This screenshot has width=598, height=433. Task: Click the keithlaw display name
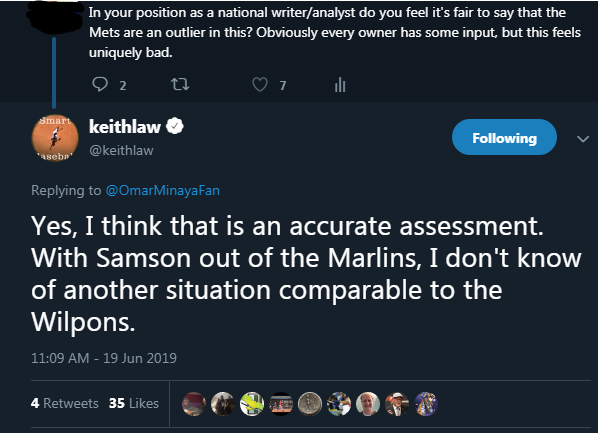point(125,127)
